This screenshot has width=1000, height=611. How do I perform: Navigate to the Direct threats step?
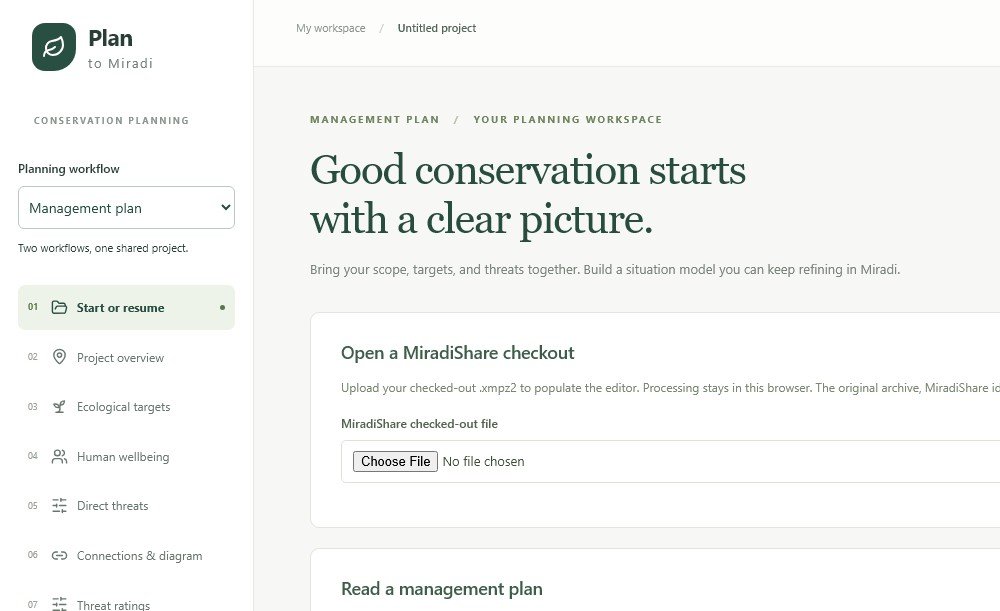(x=126, y=506)
